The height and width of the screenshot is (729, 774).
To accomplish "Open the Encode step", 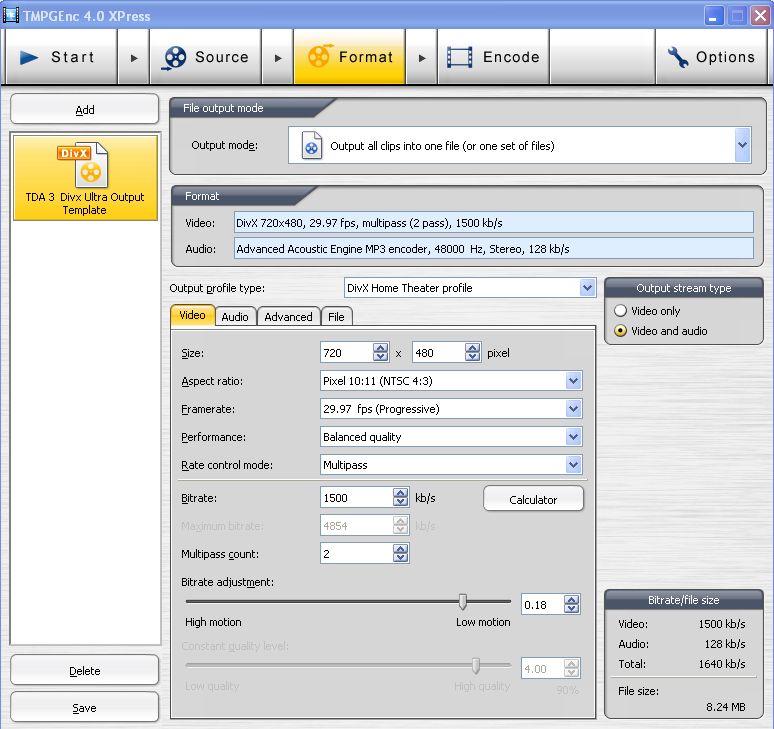I will tap(493, 57).
